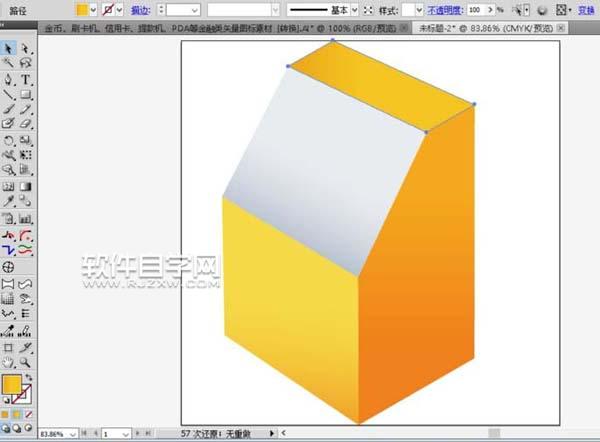Swap fill and stroke arrows
Image resolution: width=600 pixels, height=442 pixels.
tap(29, 378)
